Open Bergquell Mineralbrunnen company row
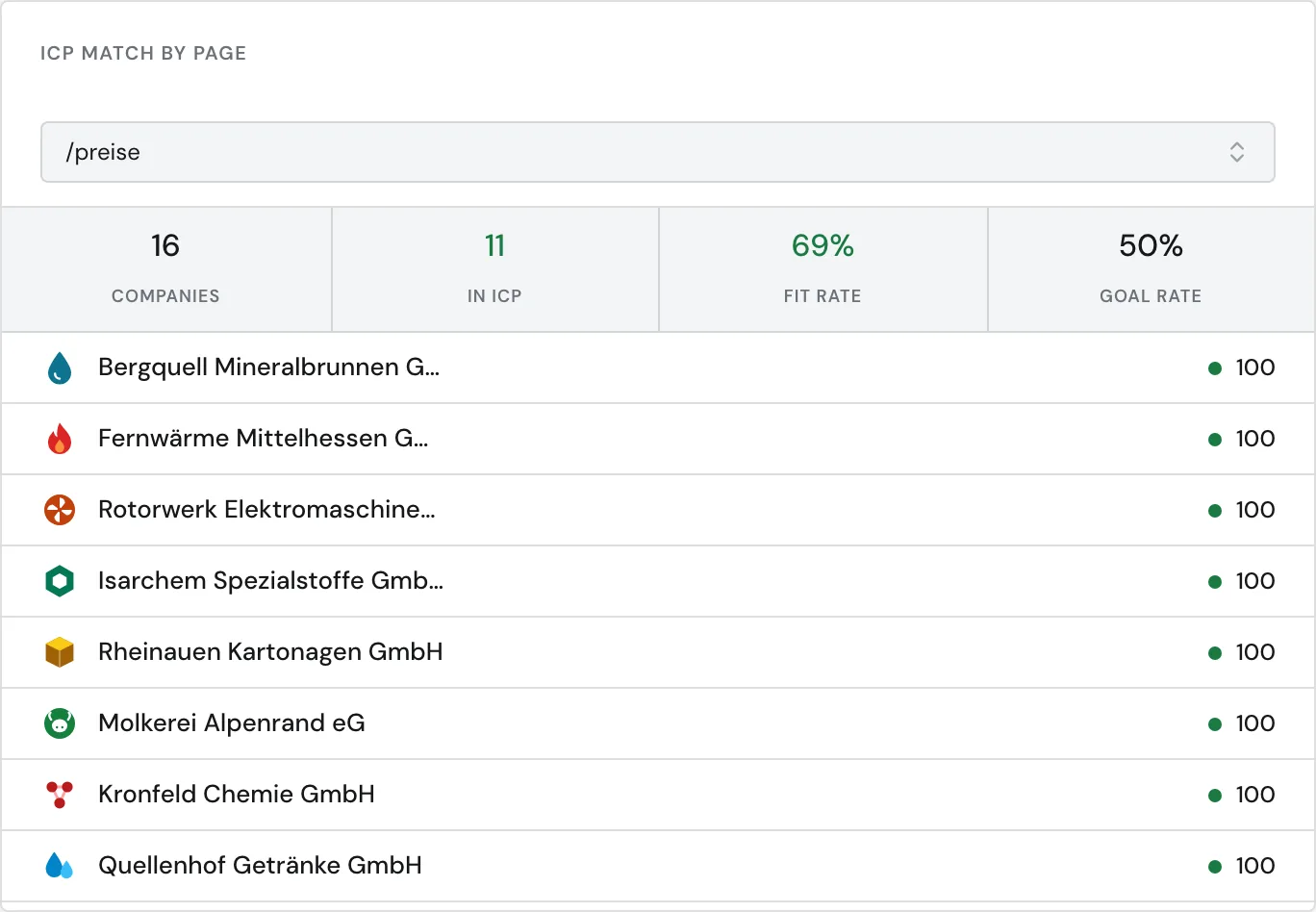1316x912 pixels. [658, 367]
